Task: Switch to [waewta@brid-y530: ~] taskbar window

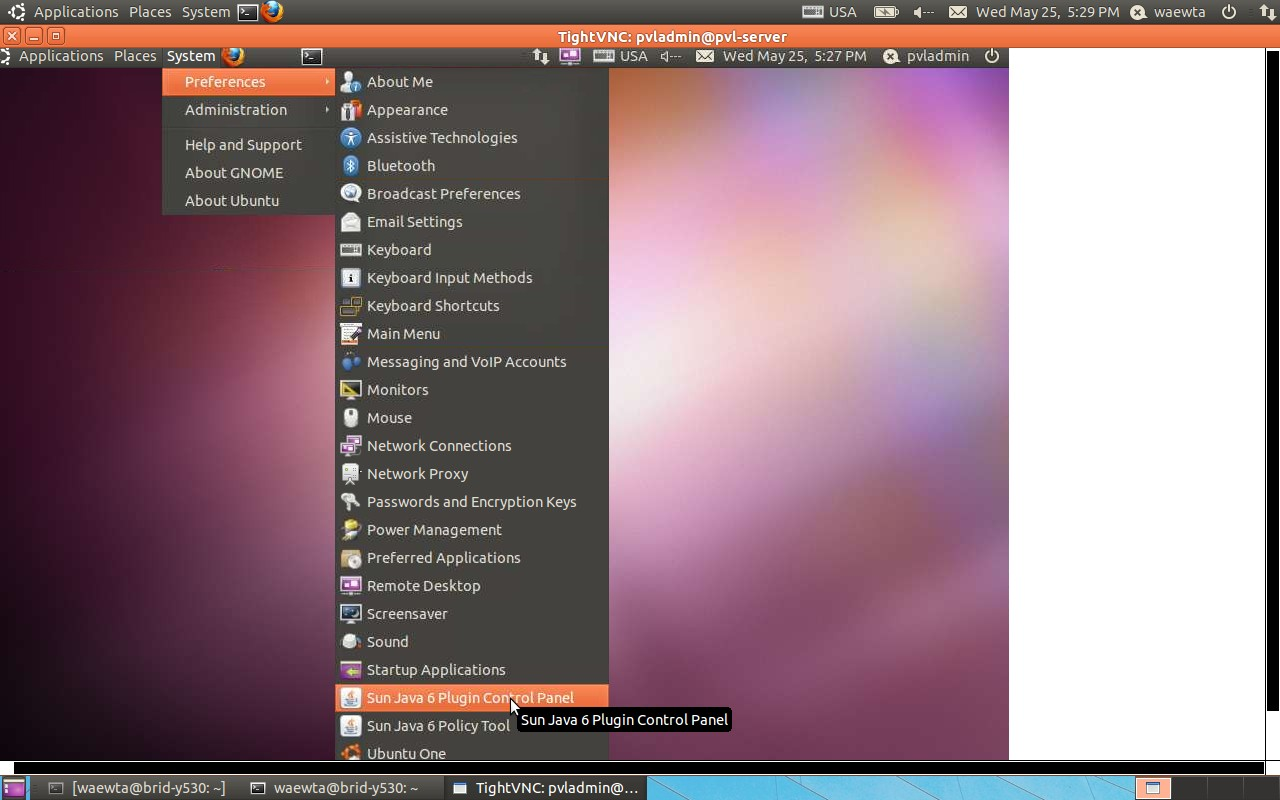Action: [x=137, y=788]
